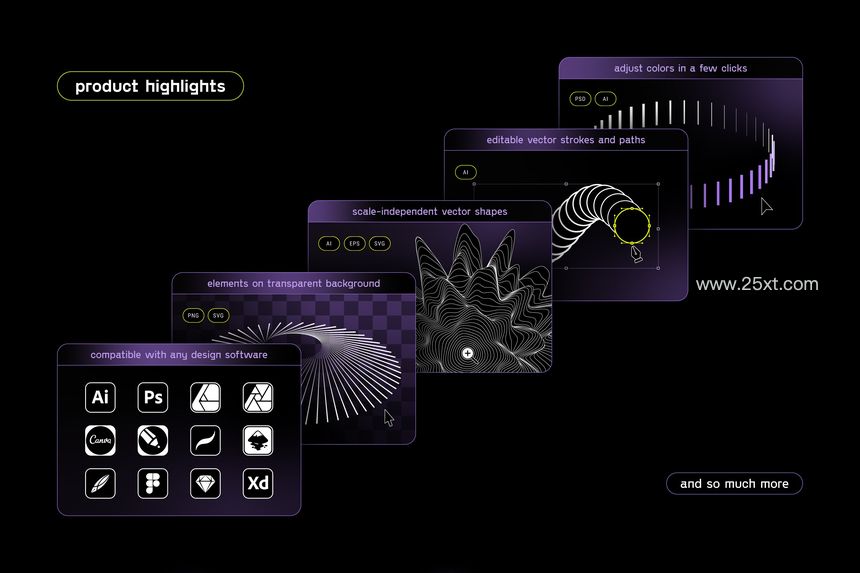Click SVG badge next to EPS badge
860x573 pixels.
point(380,243)
